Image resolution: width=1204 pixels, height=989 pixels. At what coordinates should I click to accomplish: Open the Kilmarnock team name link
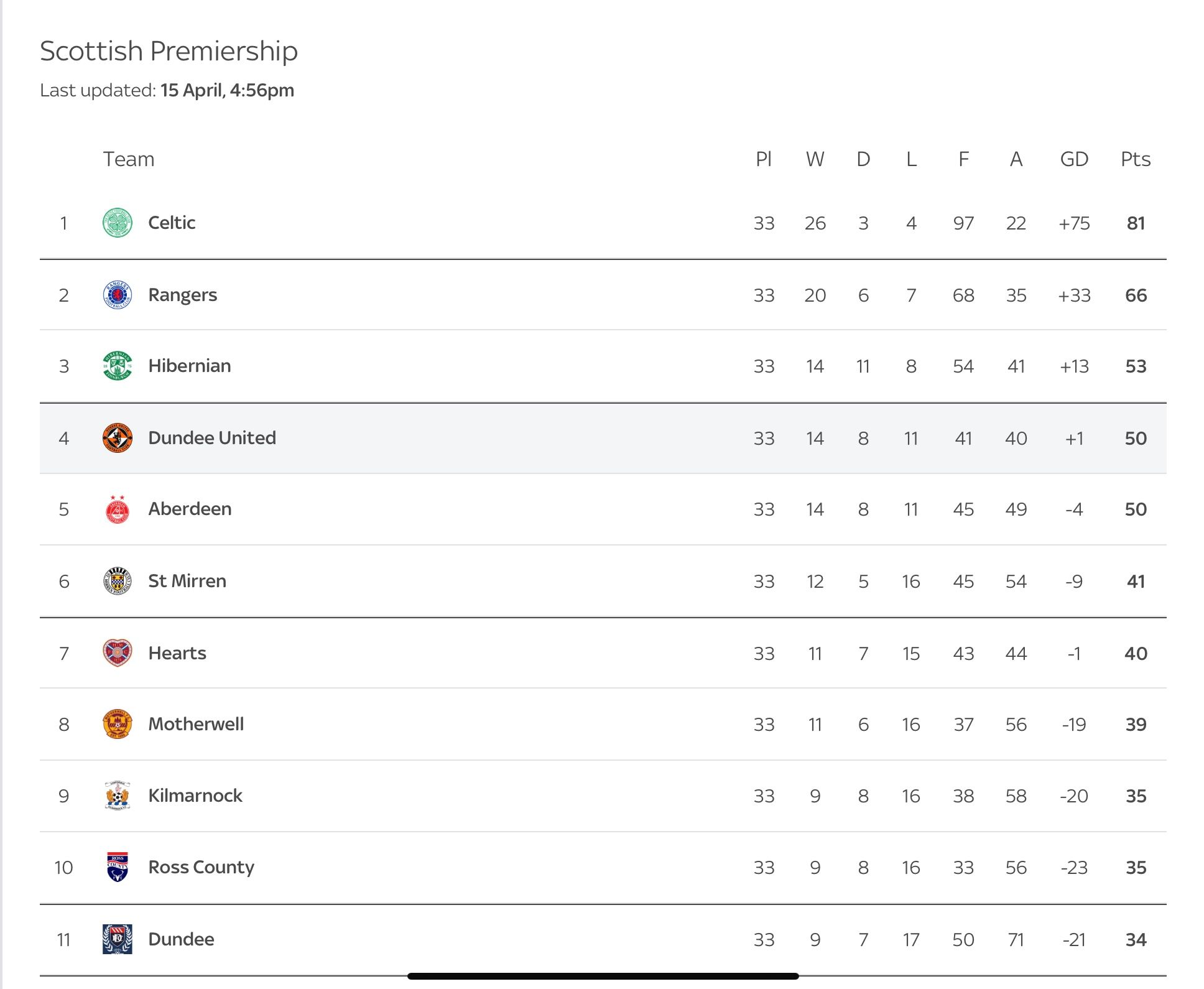point(195,796)
